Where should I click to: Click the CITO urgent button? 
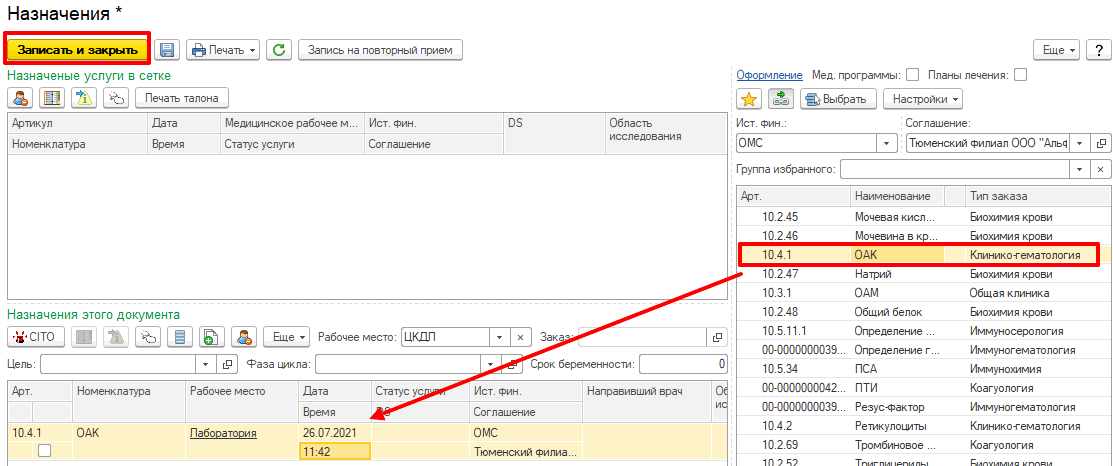[35, 337]
